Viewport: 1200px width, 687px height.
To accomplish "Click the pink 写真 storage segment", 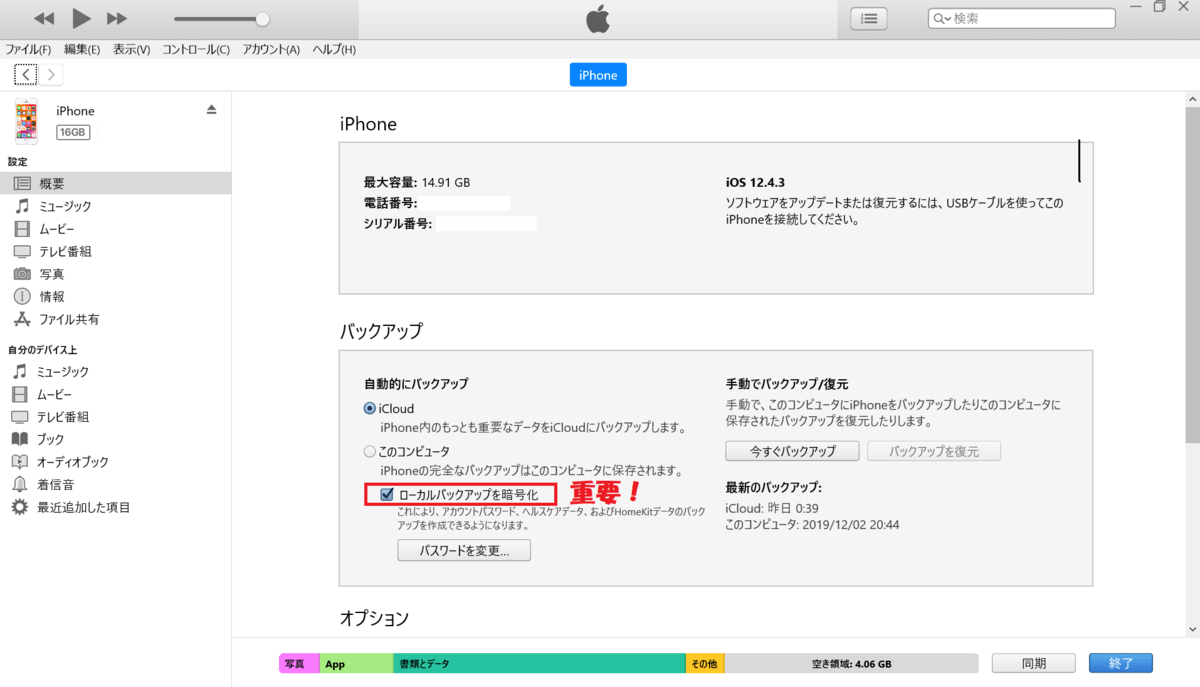I will [299, 664].
